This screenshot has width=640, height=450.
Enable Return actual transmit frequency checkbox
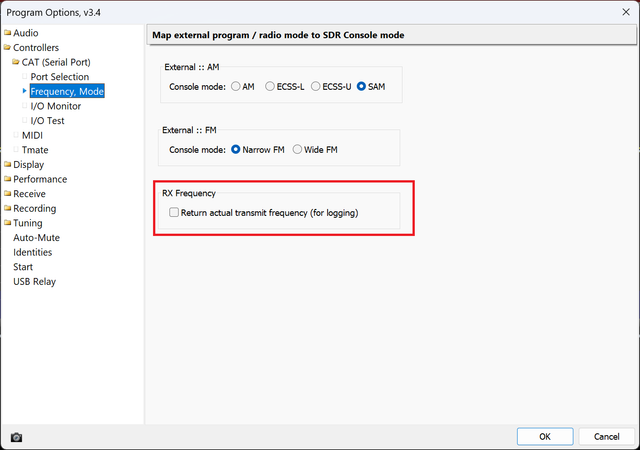click(174, 212)
